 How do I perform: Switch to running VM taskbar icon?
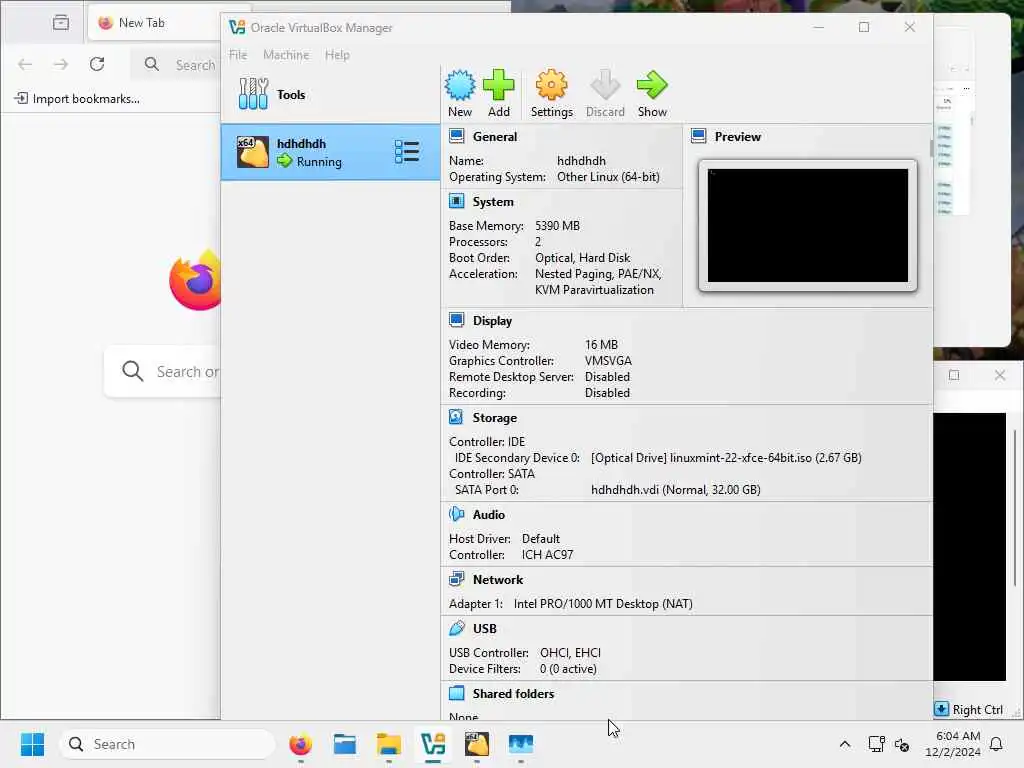[x=477, y=744]
